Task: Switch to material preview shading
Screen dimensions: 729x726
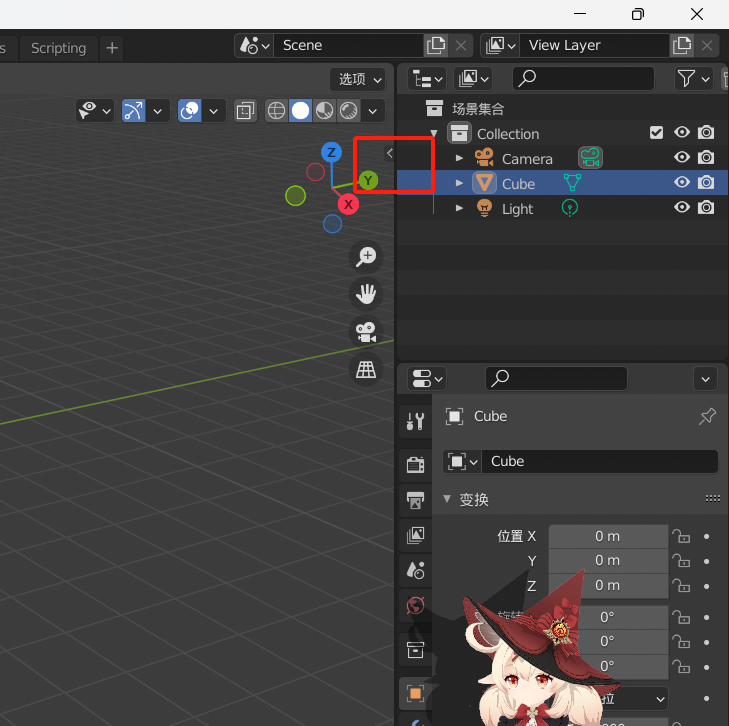Action: (x=325, y=111)
